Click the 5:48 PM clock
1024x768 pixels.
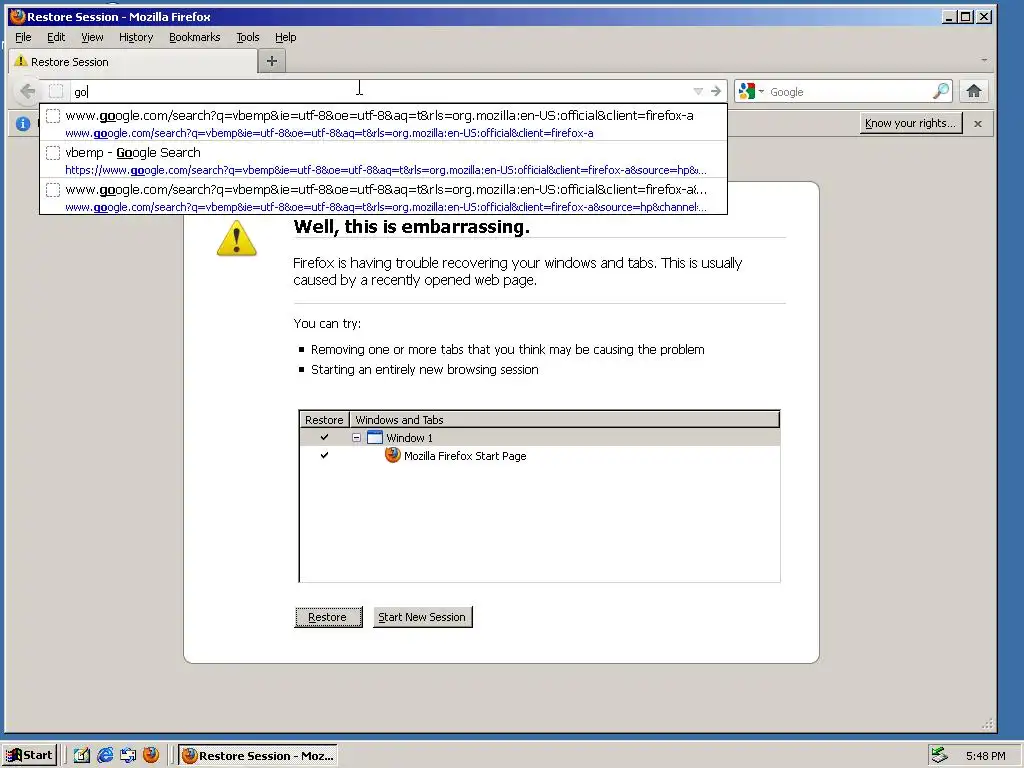coord(985,756)
